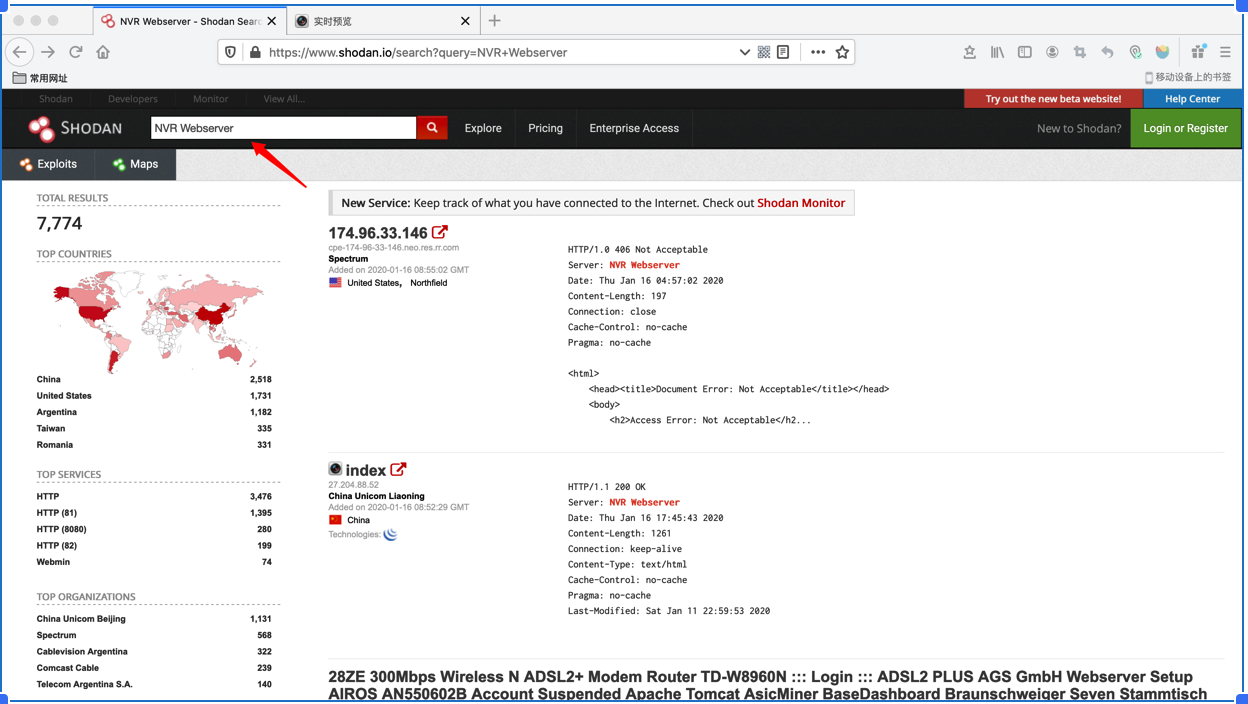Close the 实时预览 tab
This screenshot has width=1248, height=704.
465,21
